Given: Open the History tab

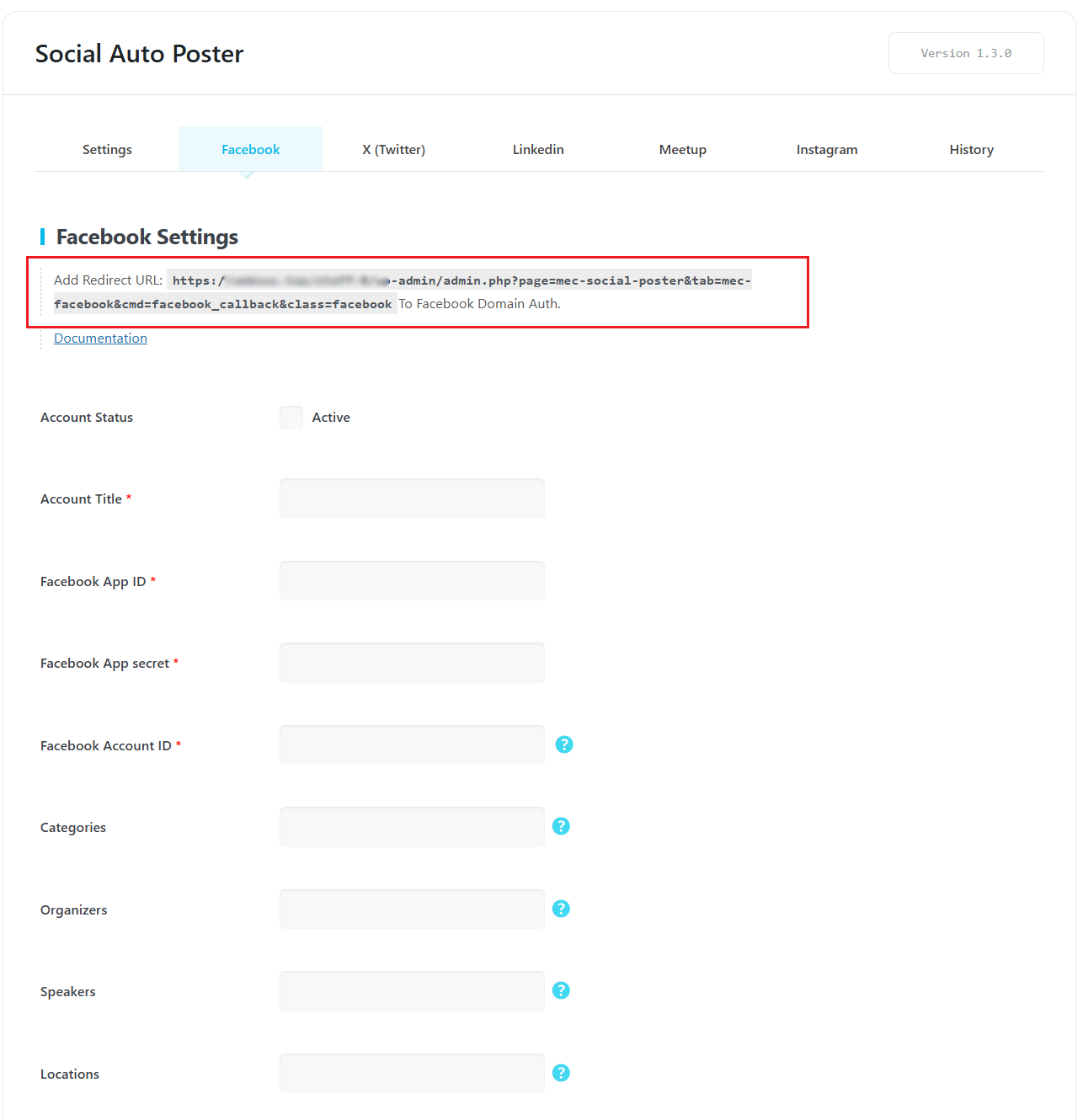Looking at the screenshot, I should pyautogui.click(x=971, y=149).
